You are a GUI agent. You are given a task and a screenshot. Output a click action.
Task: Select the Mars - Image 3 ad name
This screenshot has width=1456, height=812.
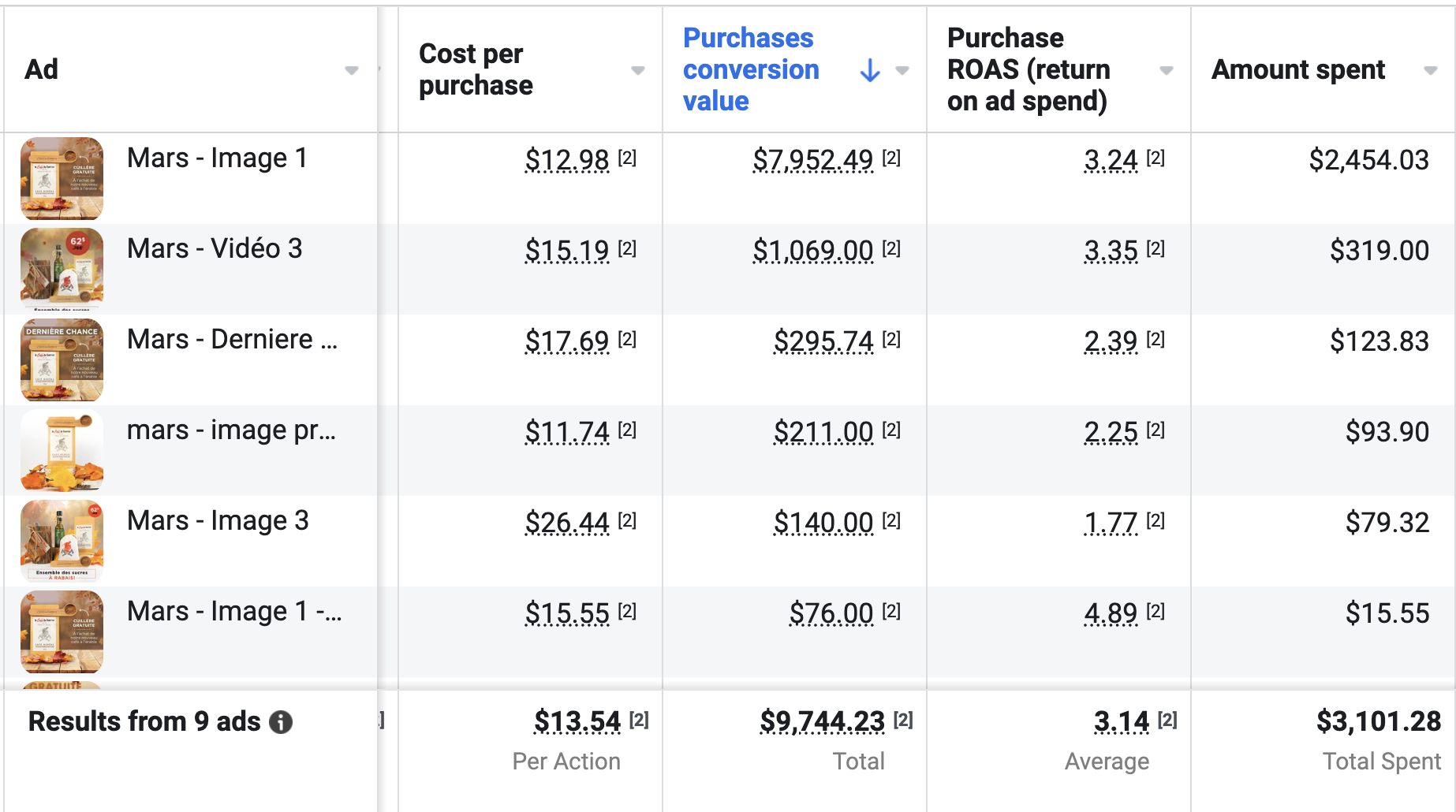tap(218, 520)
